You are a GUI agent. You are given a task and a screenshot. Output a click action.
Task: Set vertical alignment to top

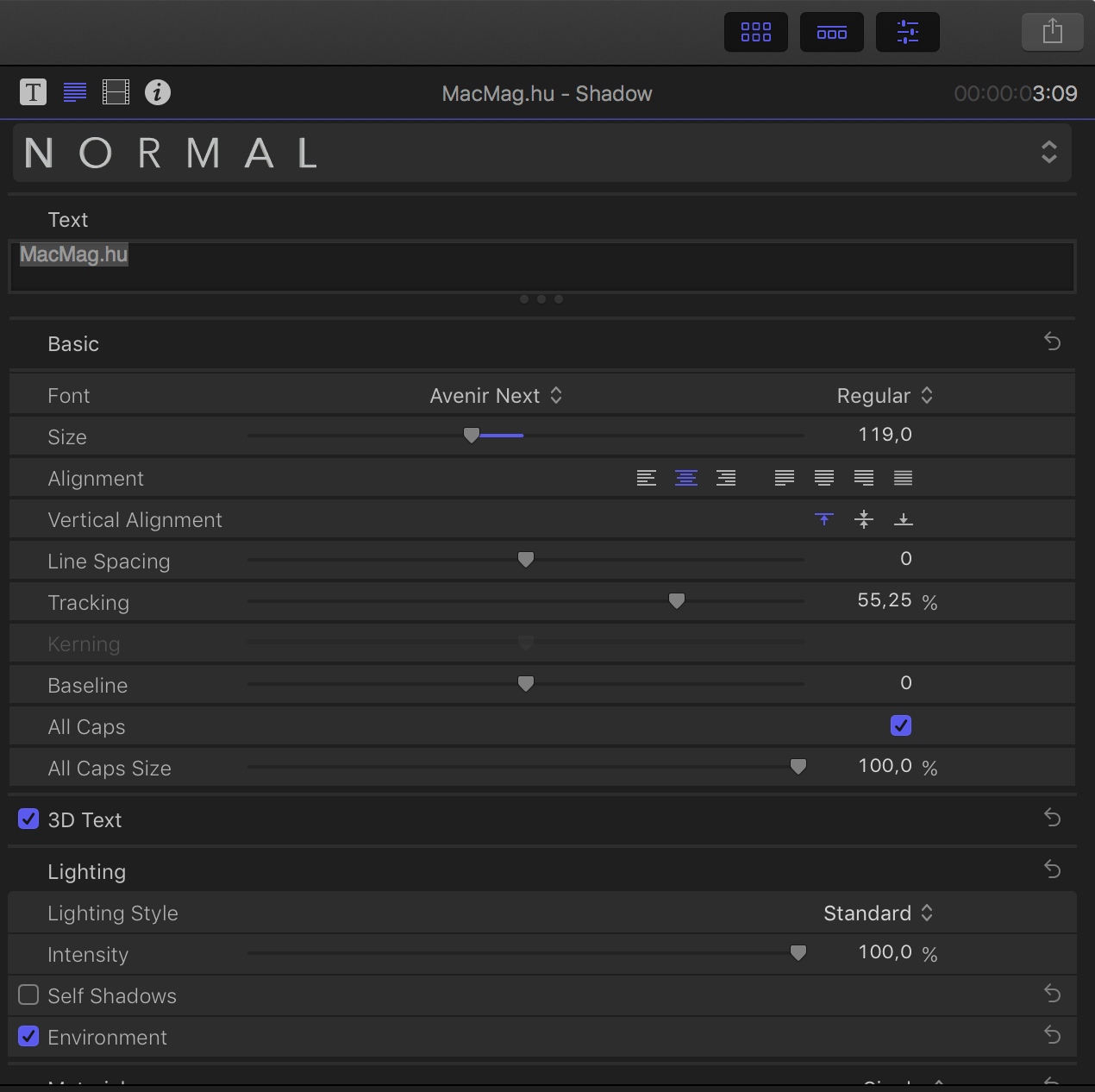point(824,519)
